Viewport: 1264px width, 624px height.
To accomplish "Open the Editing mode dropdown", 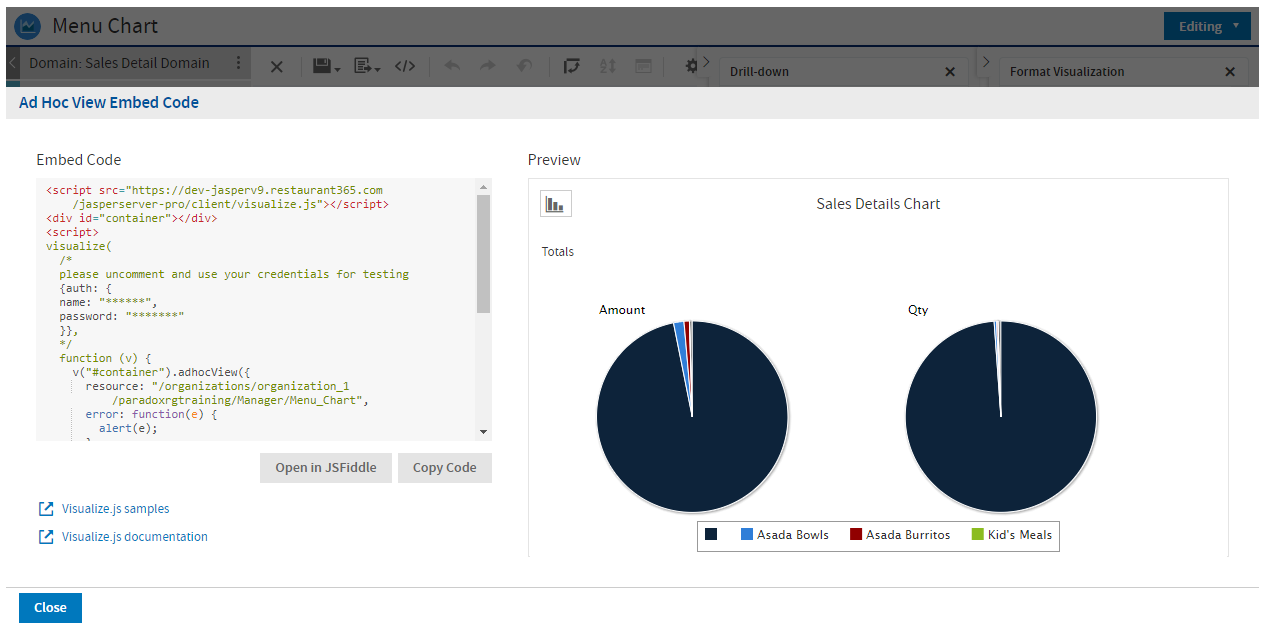I will (1207, 26).
